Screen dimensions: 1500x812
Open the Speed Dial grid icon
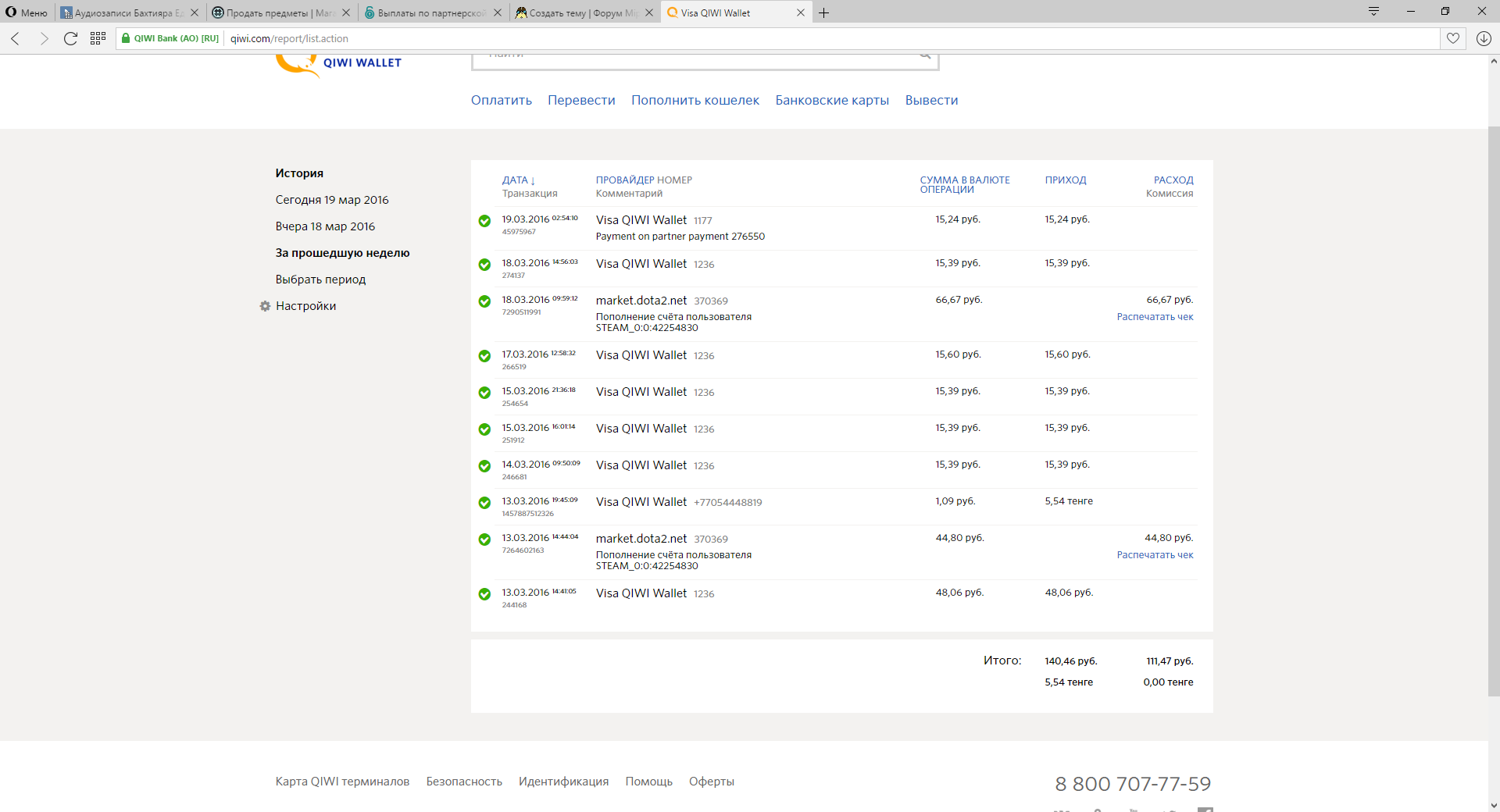(x=98, y=38)
